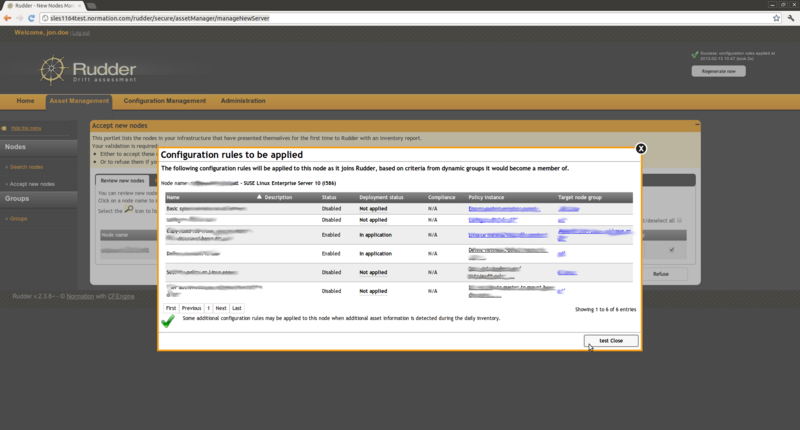Click the green check icon in dialog
This screenshot has width=800, height=430.
tap(168, 321)
